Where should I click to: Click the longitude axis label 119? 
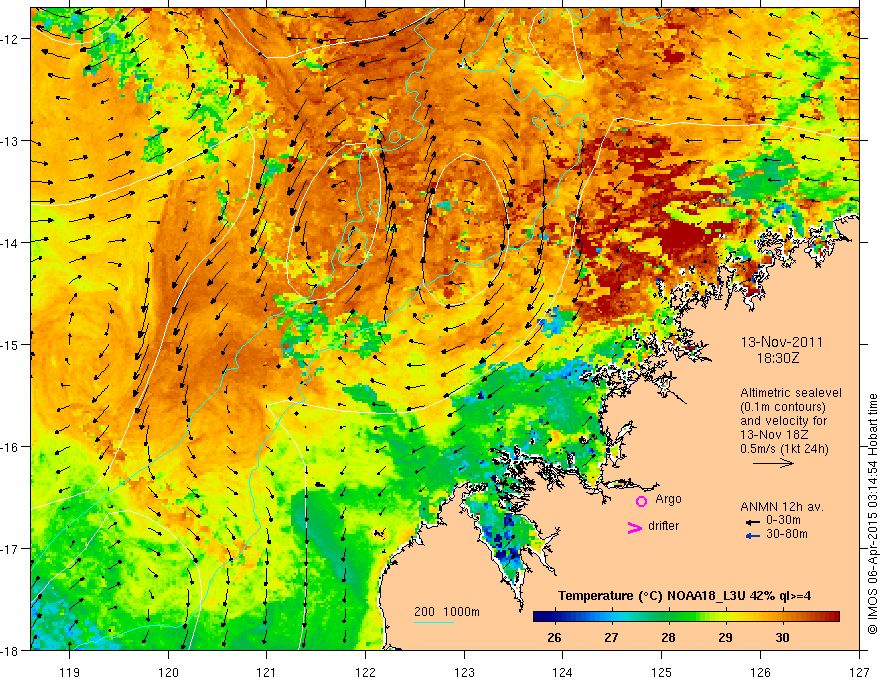[70, 672]
